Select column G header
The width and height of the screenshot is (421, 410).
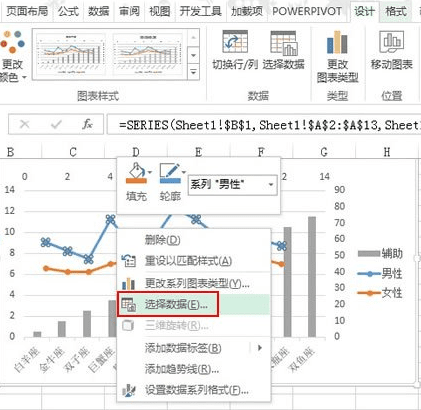click(324, 152)
